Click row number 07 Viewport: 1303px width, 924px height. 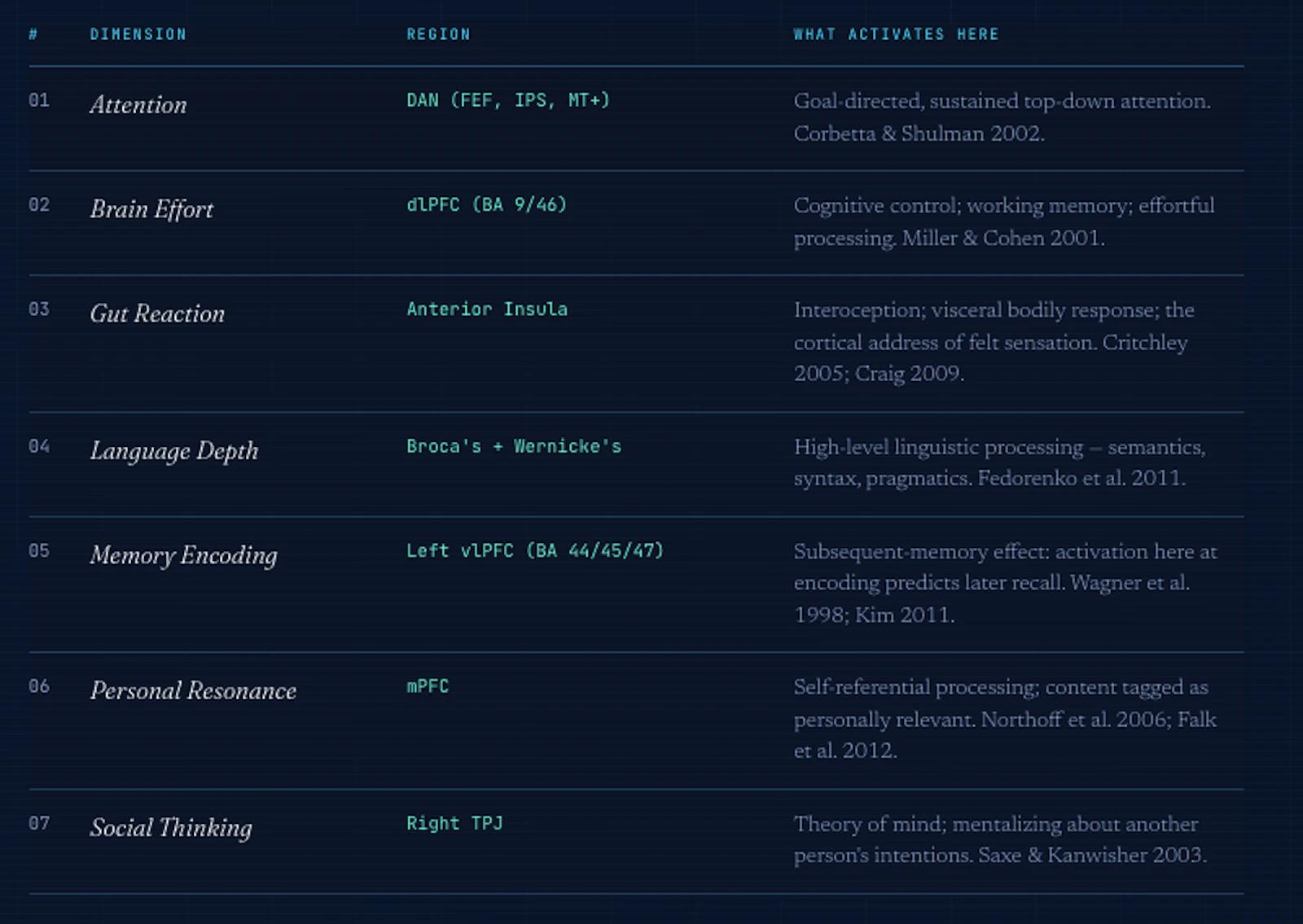click(x=39, y=823)
